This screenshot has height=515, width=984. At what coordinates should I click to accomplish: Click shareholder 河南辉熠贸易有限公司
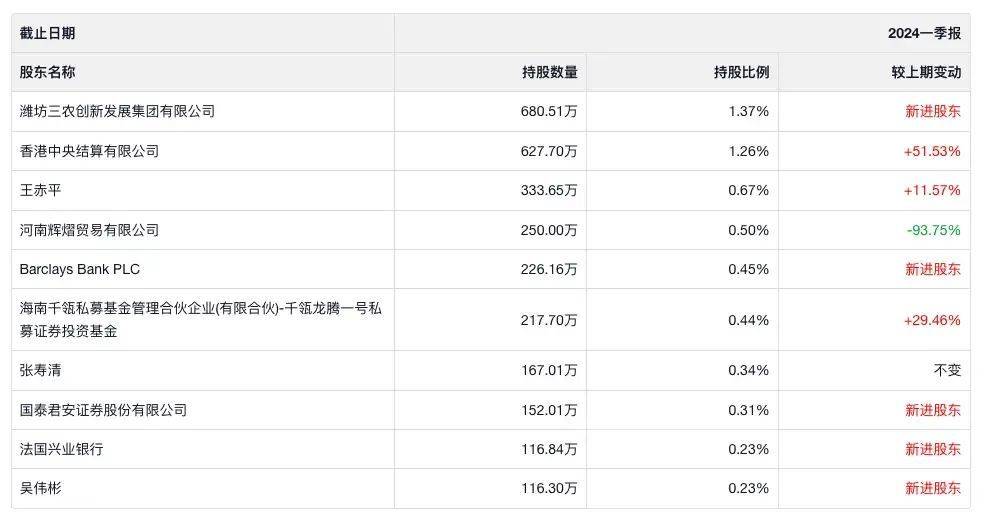point(89,230)
